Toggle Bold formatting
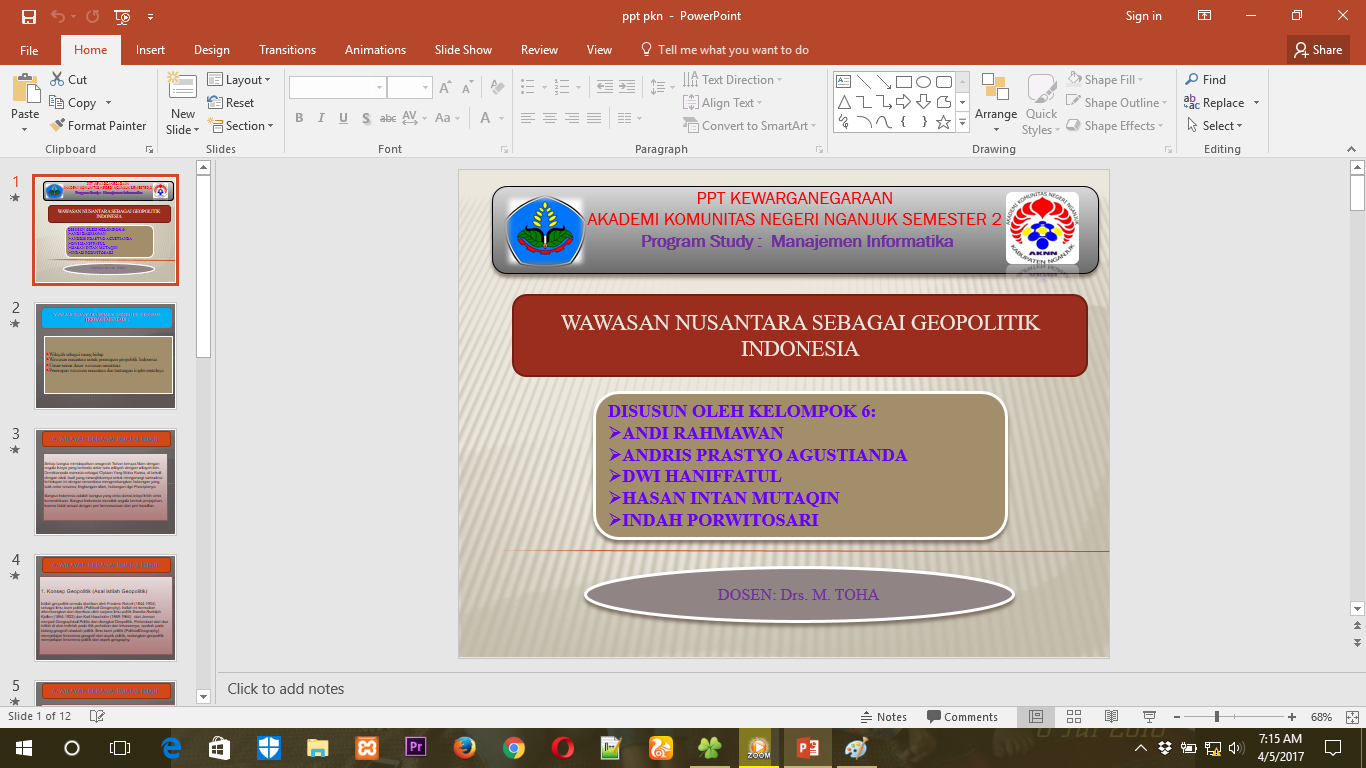The height and width of the screenshot is (768, 1366). point(299,118)
